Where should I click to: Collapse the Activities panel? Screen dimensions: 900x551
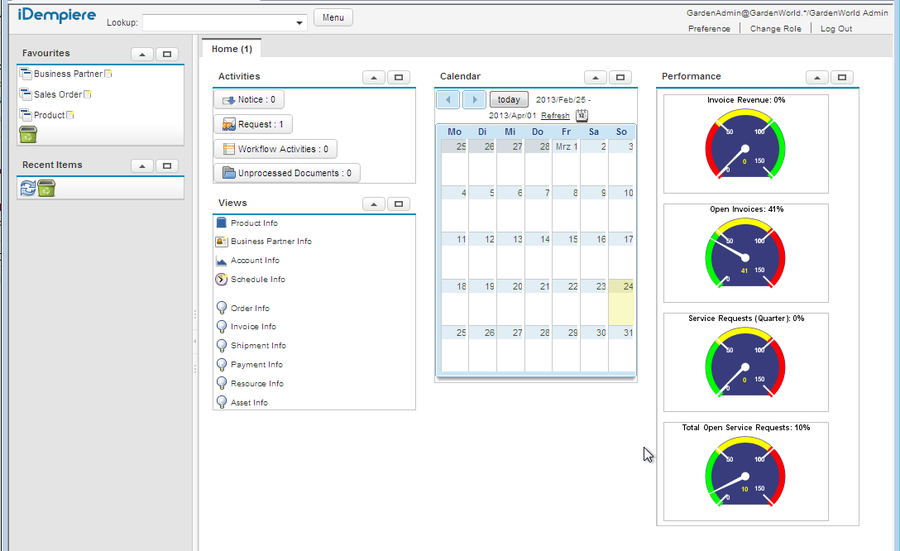(373, 77)
